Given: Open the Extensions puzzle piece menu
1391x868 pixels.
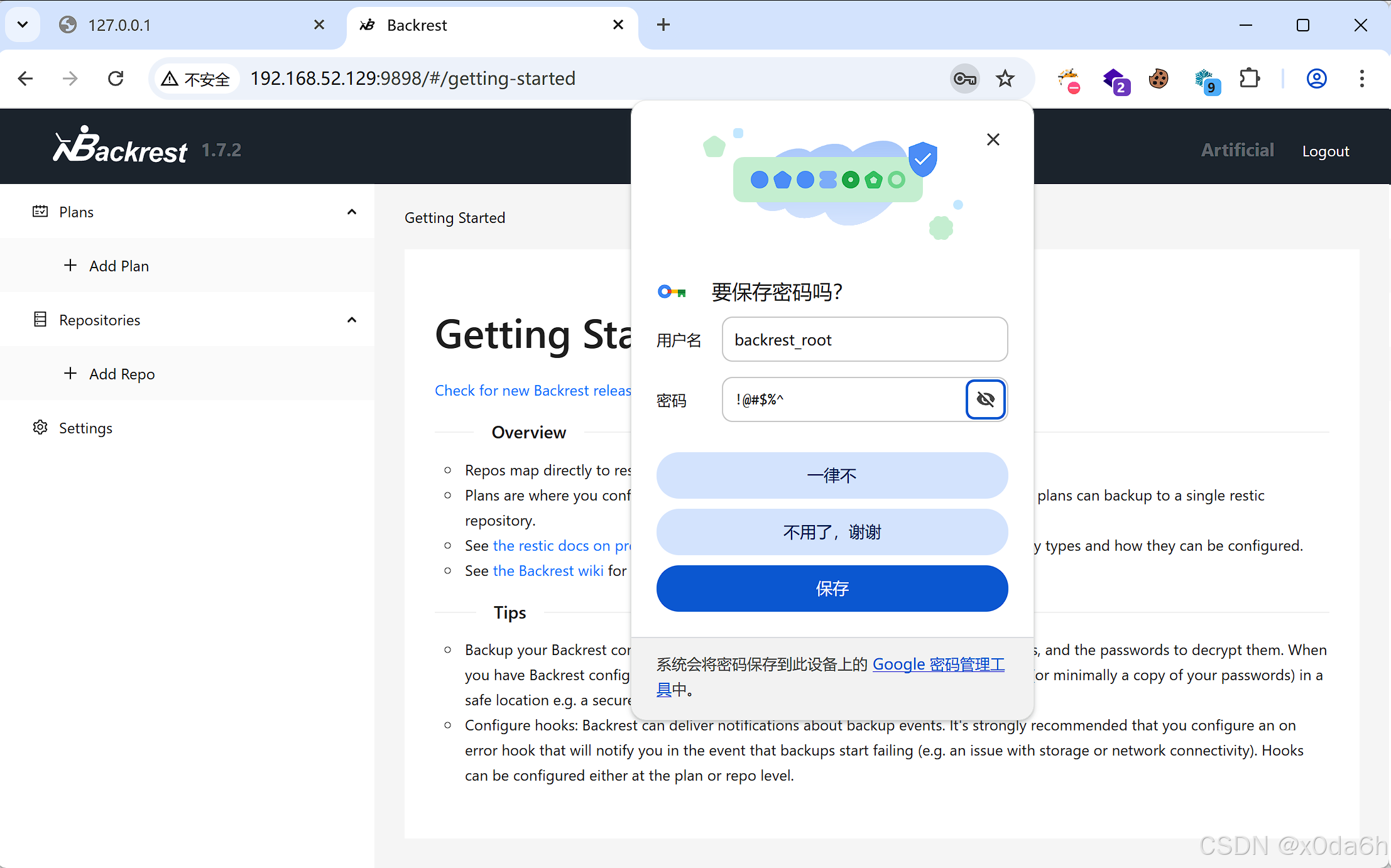Looking at the screenshot, I should [x=1250, y=79].
